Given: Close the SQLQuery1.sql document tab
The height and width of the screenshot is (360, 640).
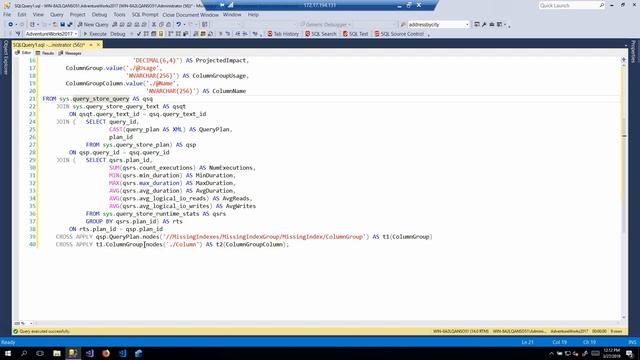Looking at the screenshot, I should (98, 44).
